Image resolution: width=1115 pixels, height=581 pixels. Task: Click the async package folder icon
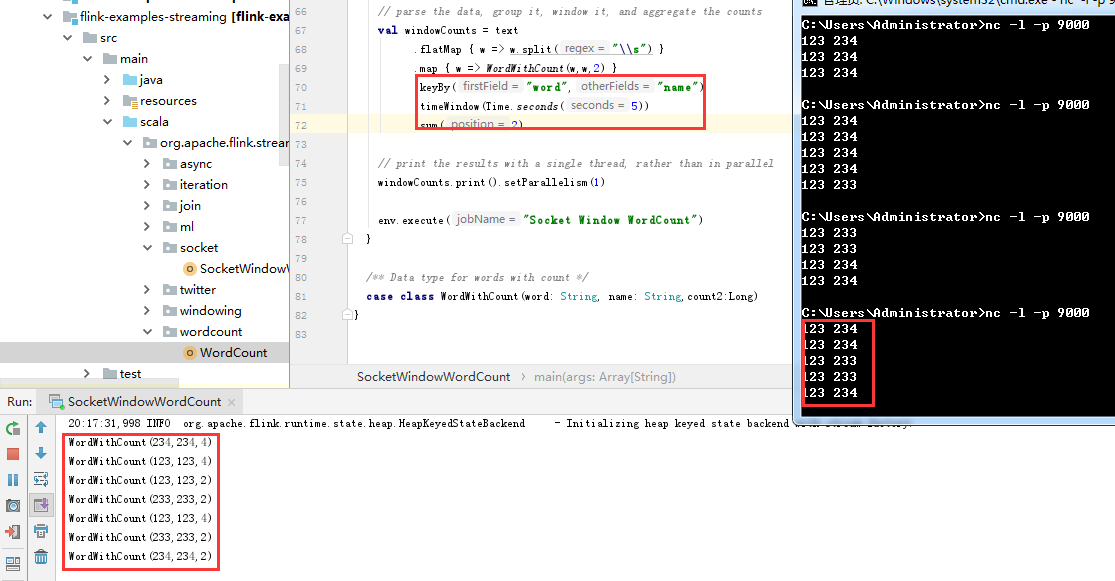pos(169,164)
